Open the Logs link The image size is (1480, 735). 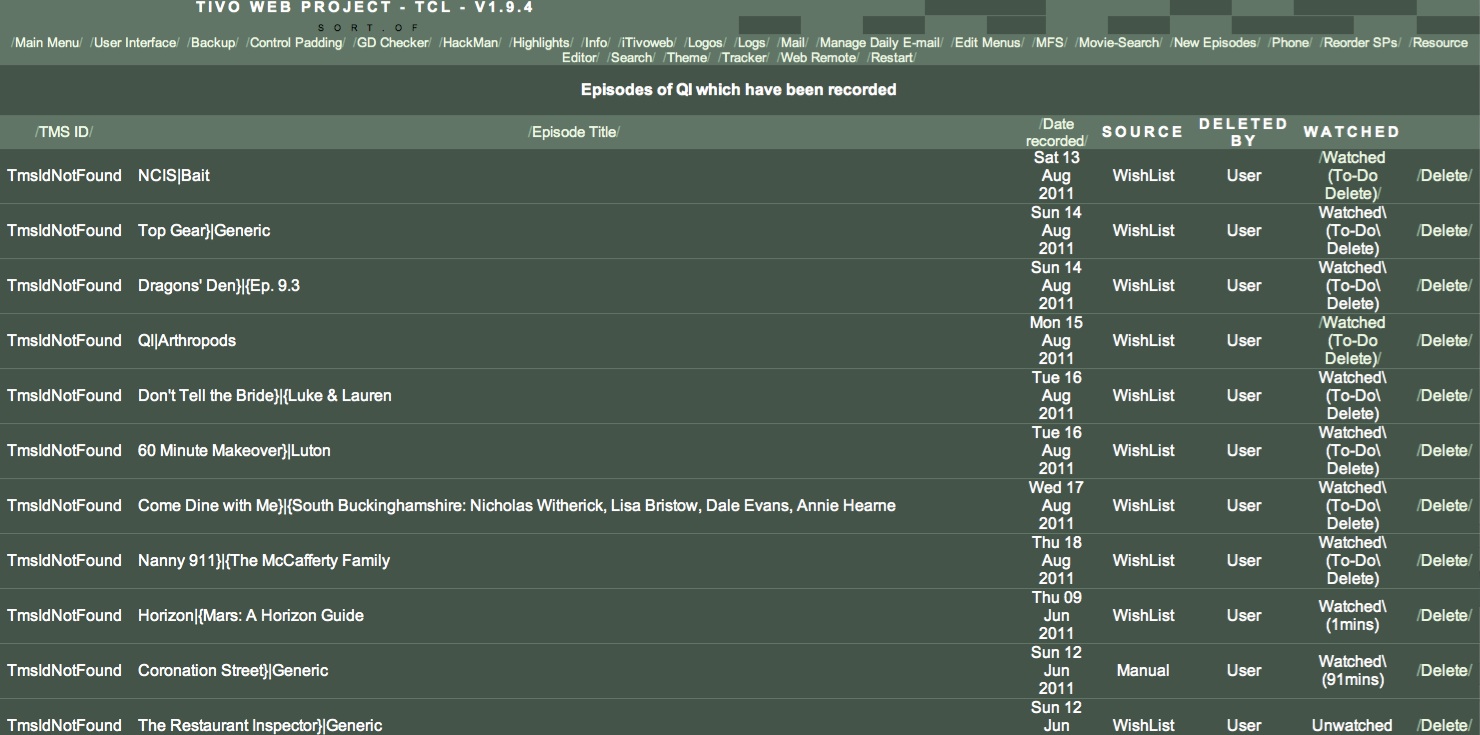(751, 43)
